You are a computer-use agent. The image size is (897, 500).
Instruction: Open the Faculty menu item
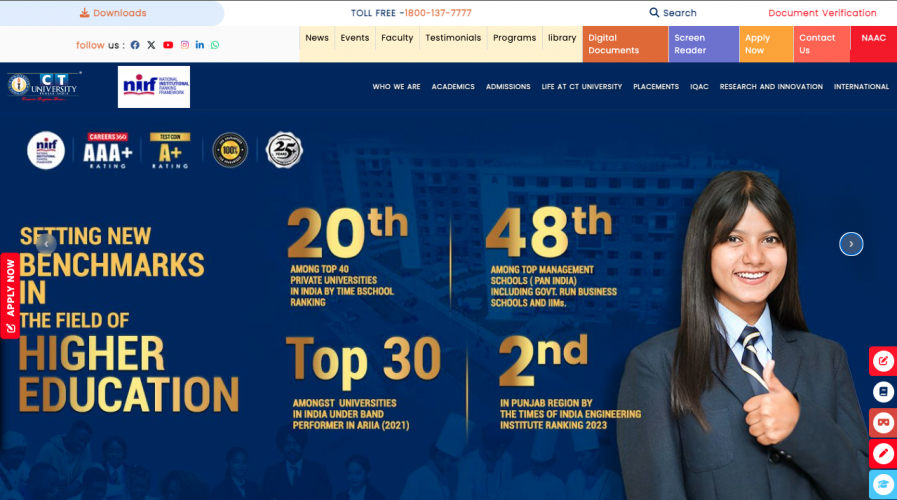pos(397,38)
